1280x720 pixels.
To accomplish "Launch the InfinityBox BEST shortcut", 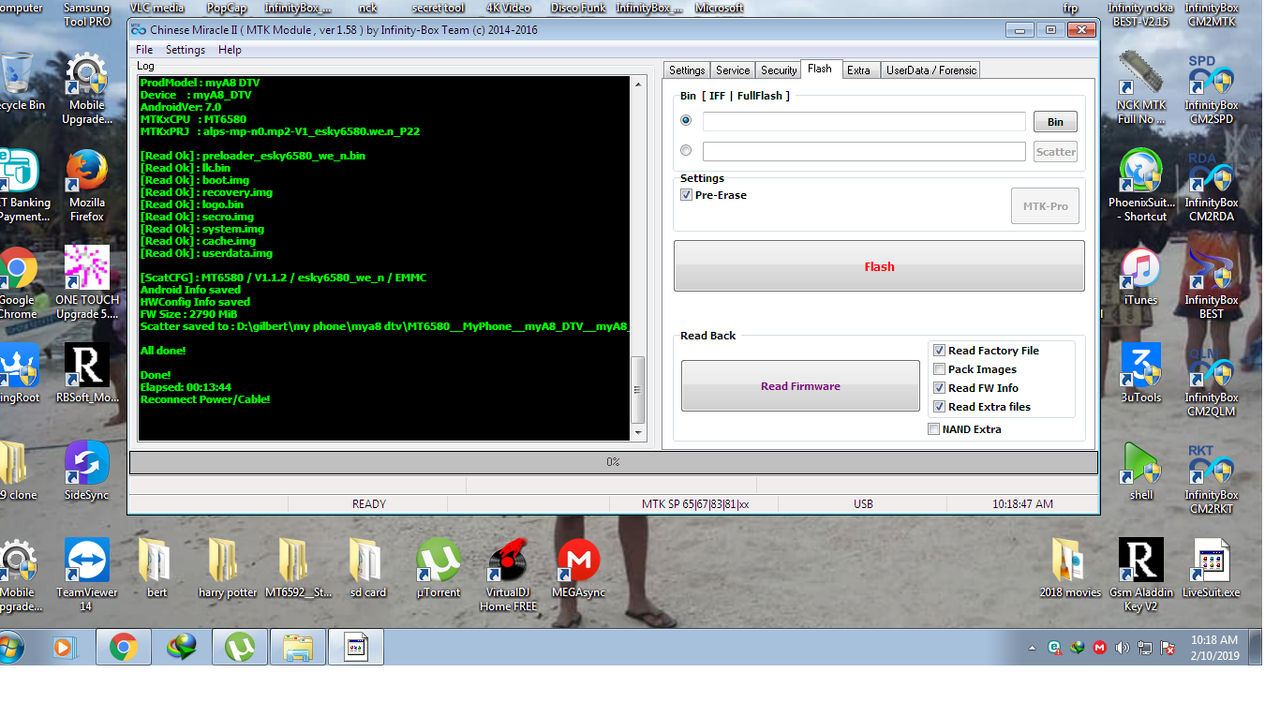I will point(1211,281).
